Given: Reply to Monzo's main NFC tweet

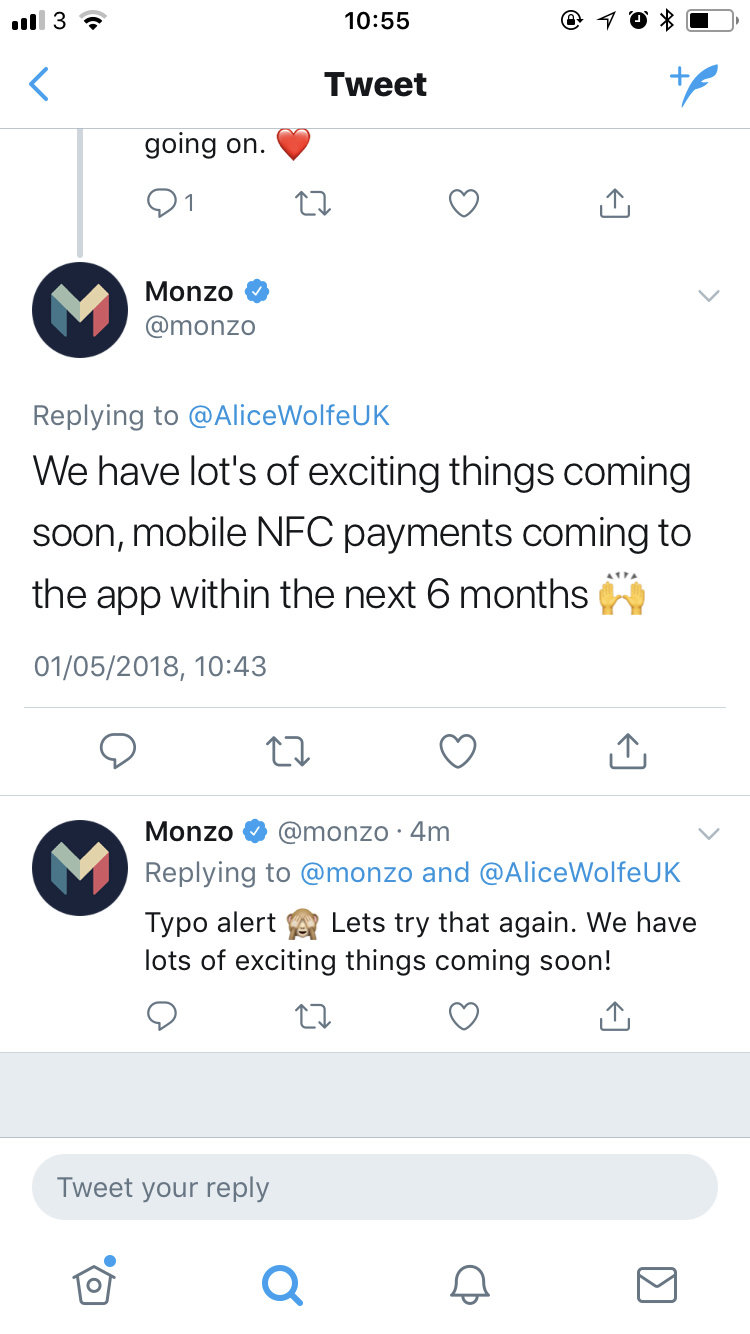Looking at the screenshot, I should coord(118,751).
